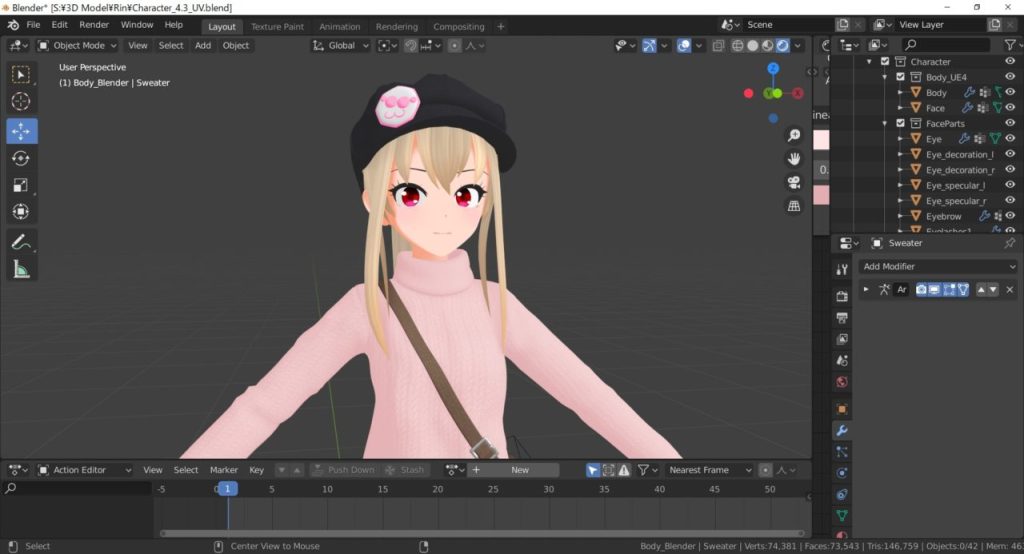Switch to the Texture Paint workspace tab
This screenshot has width=1024, height=554.
(x=280, y=27)
